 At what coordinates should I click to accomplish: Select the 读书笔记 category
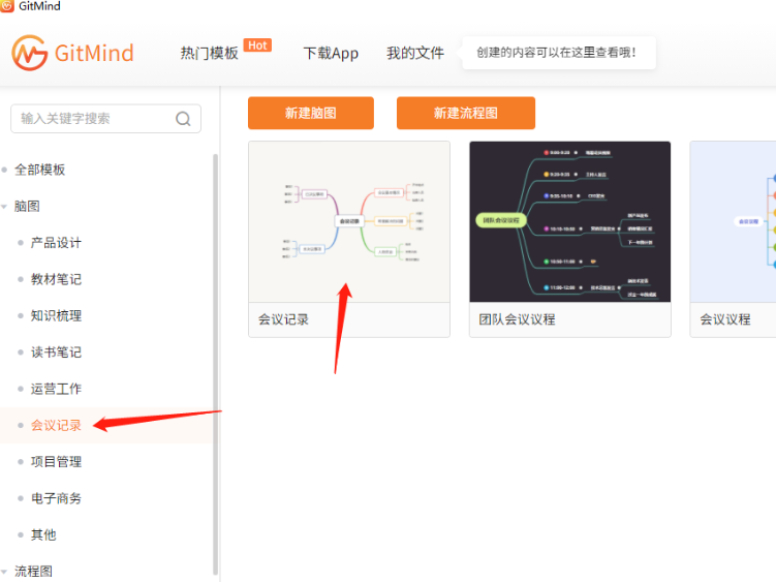pyautogui.click(x=56, y=352)
